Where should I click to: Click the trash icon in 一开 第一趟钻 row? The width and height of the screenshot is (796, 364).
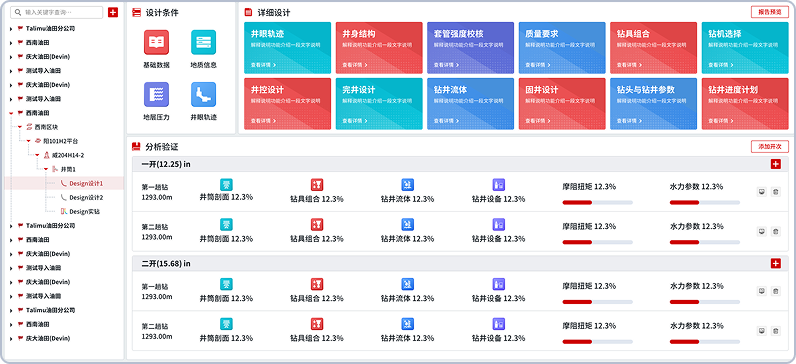click(x=776, y=192)
